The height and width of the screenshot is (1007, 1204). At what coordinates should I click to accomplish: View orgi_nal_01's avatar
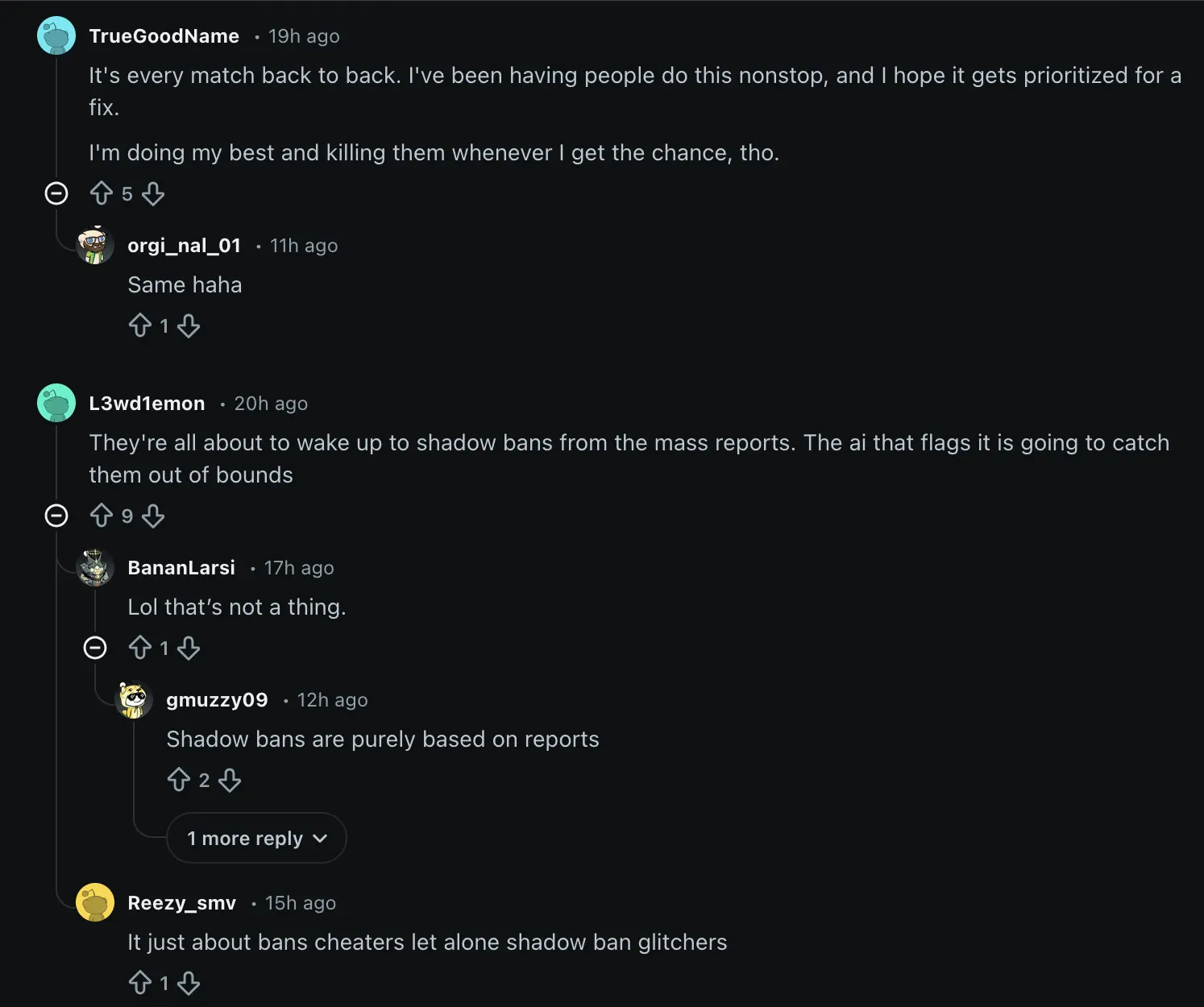95,245
